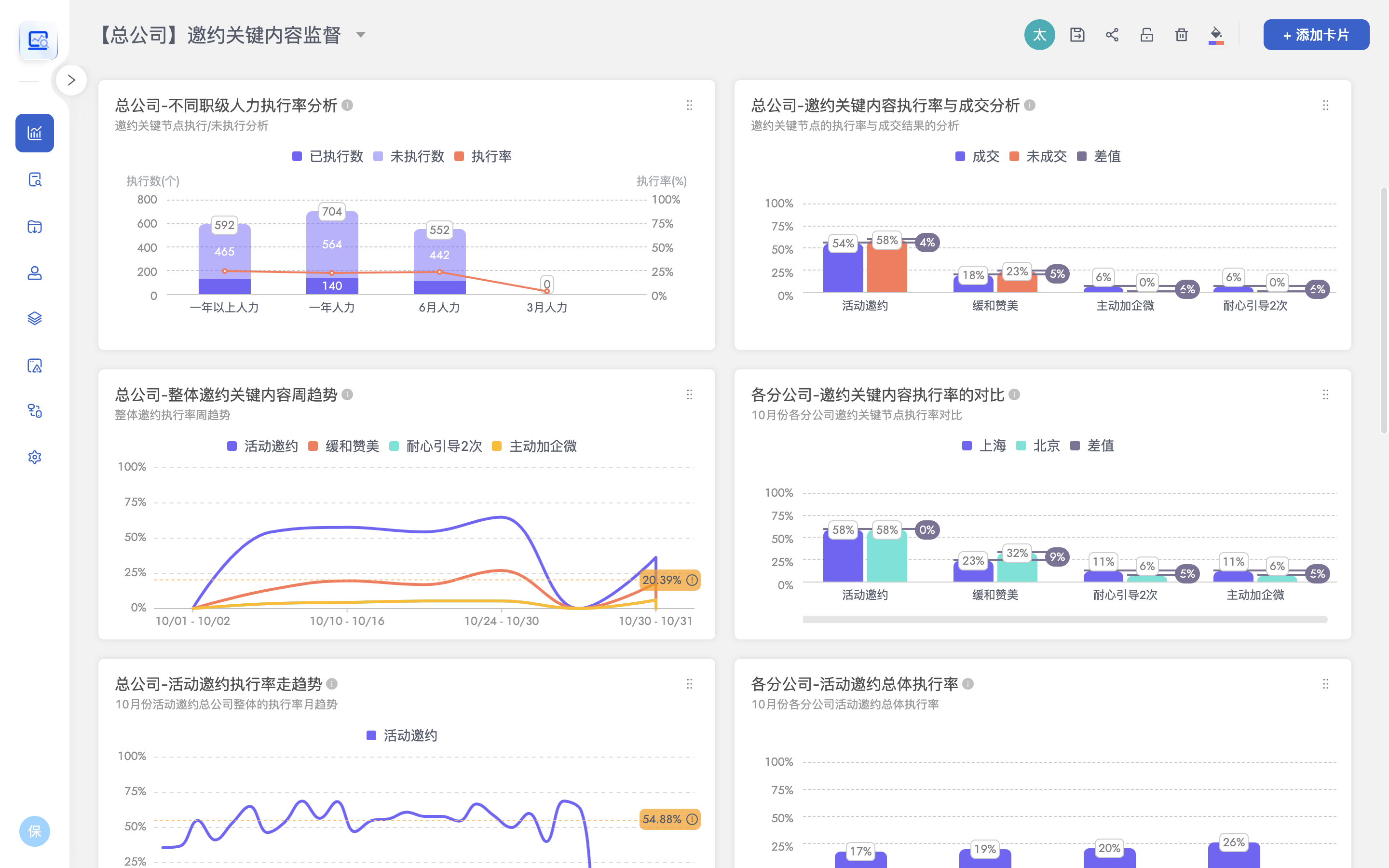Toggle 执行率 legend series
Image resolution: width=1389 pixels, height=868 pixels.
[x=483, y=156]
